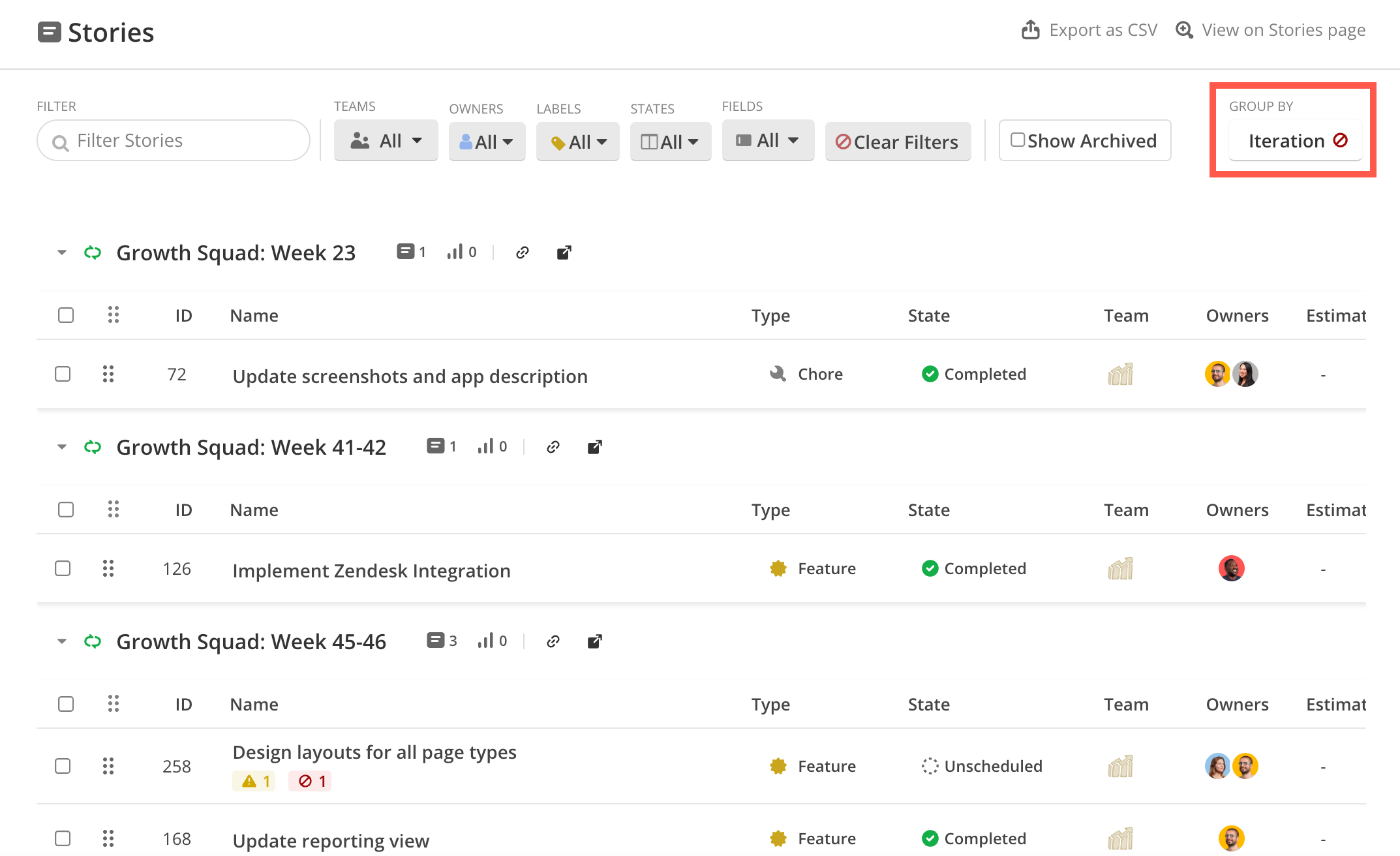Click the blocker badge on story 258
Image resolution: width=1400 pixels, height=856 pixels.
point(311,781)
